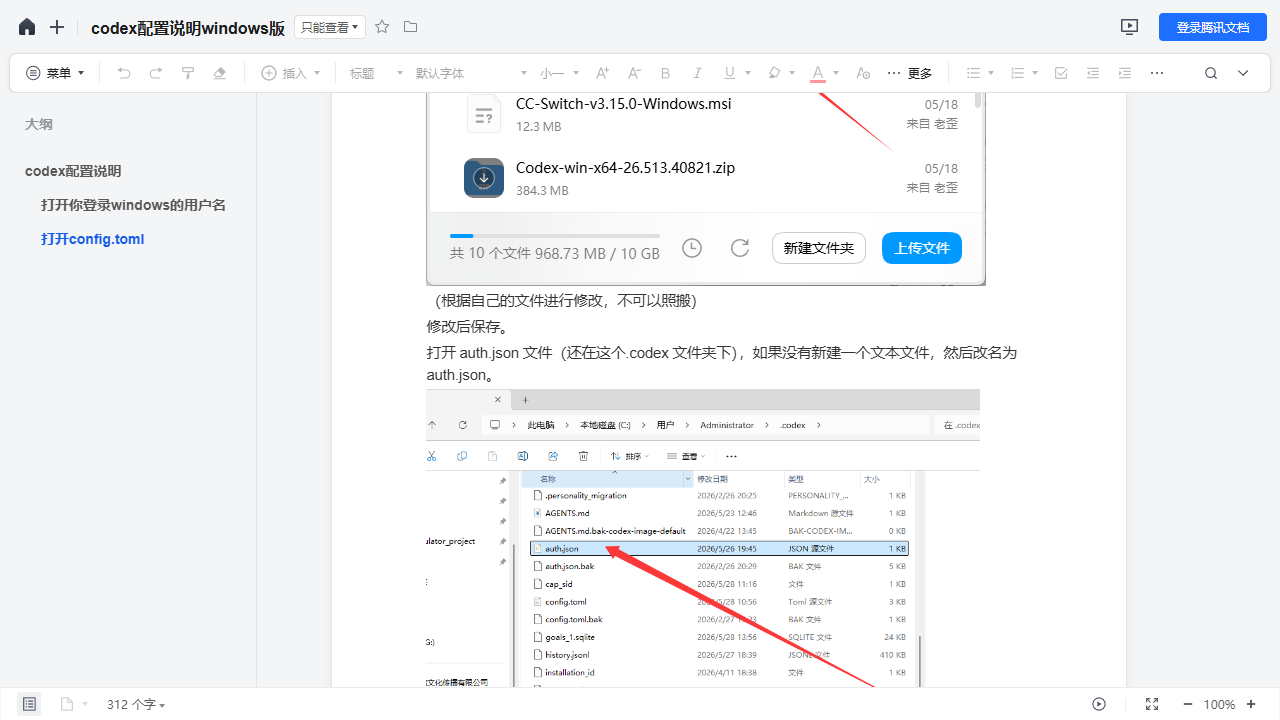Create a new document with plus icon

tap(57, 27)
